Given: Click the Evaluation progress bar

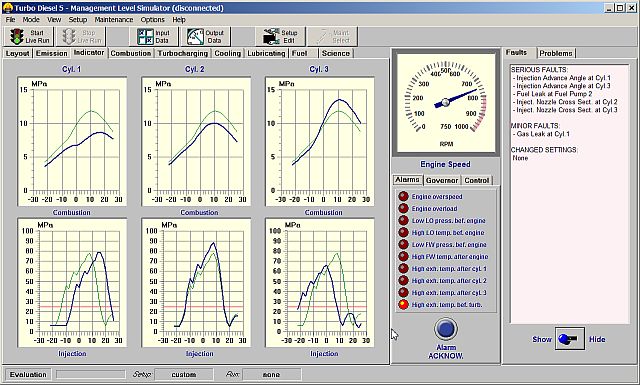Looking at the screenshot, I should tap(91, 374).
